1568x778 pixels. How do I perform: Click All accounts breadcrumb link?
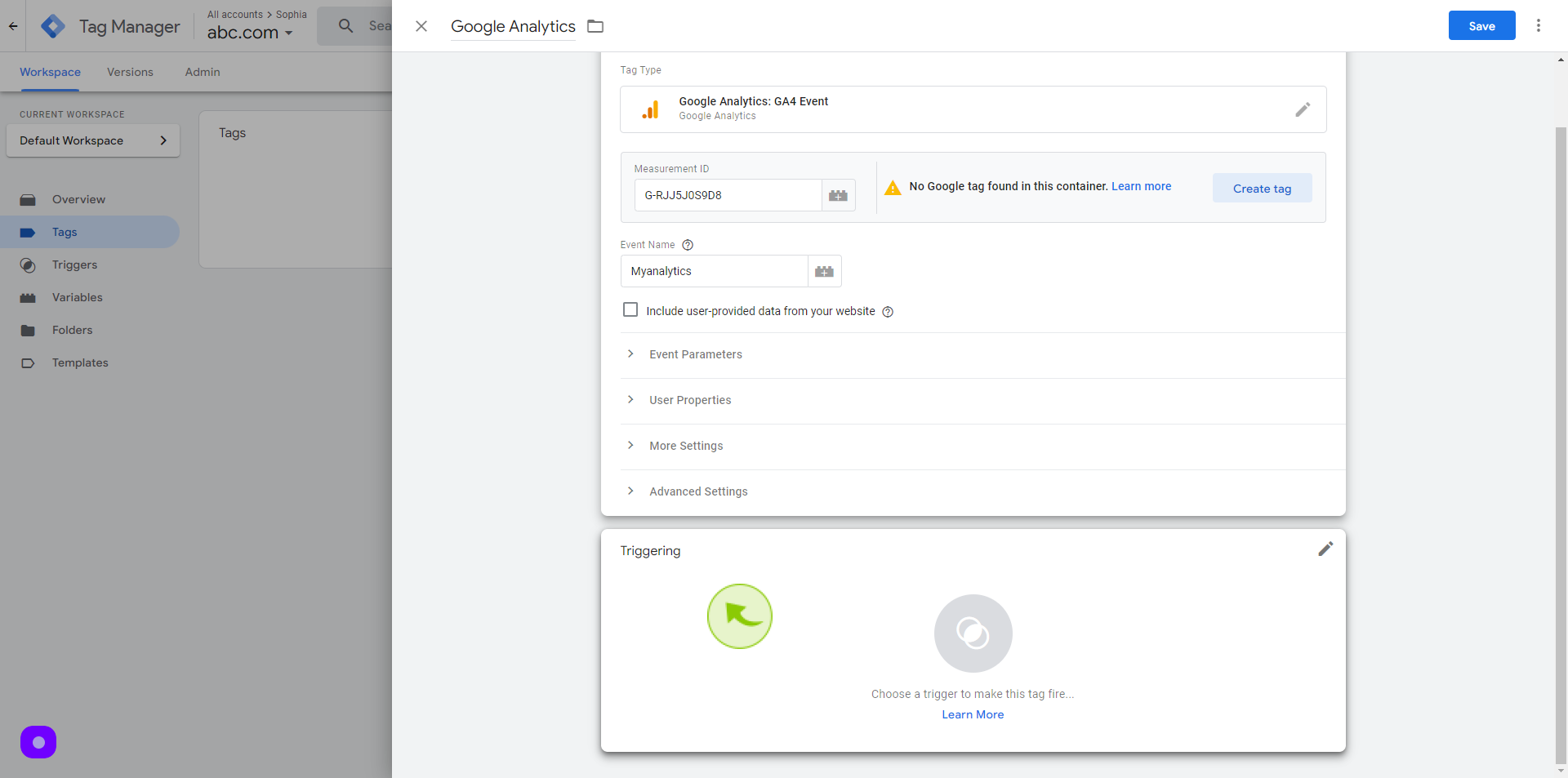[235, 14]
